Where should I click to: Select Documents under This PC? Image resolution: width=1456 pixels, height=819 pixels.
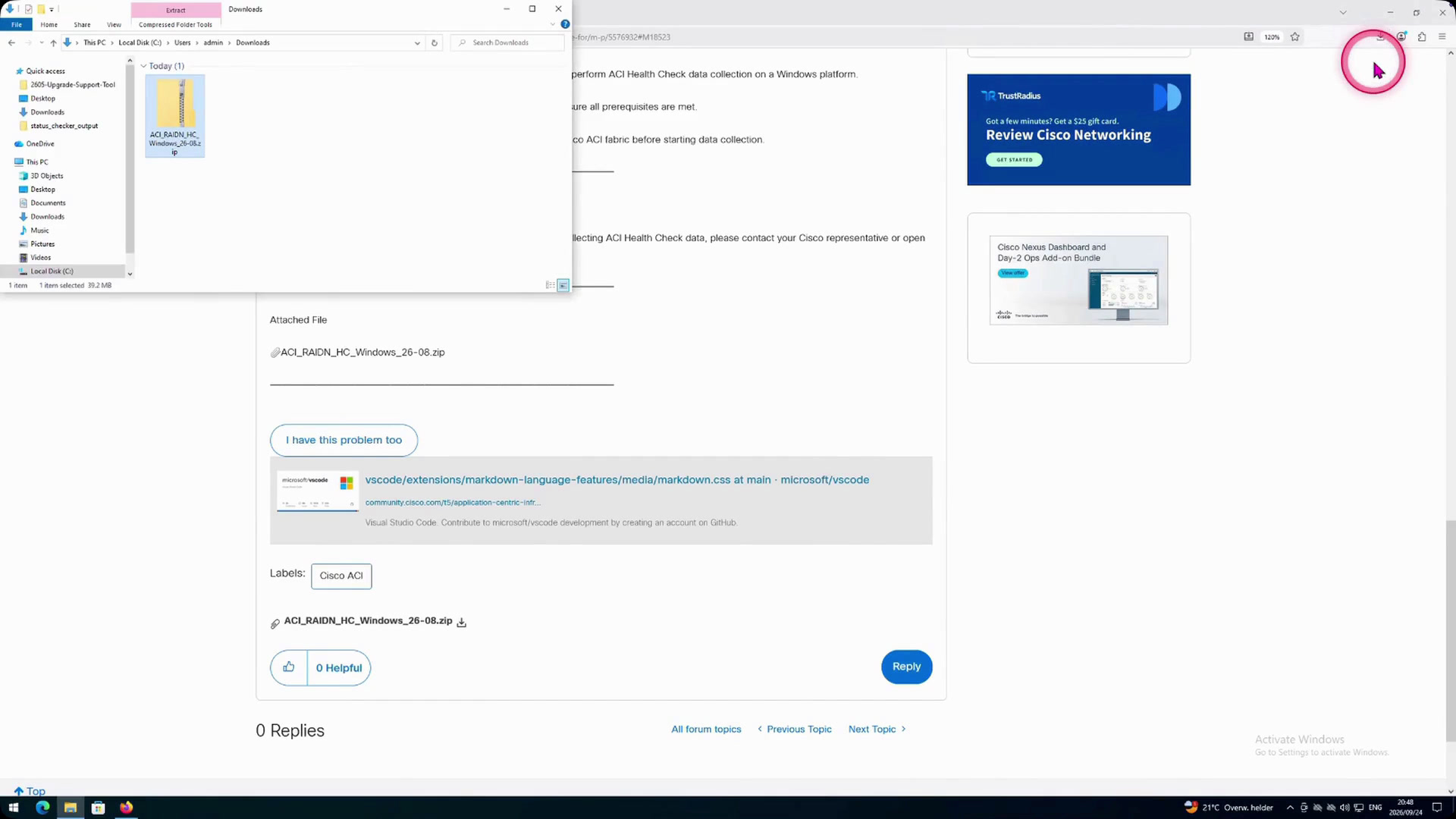tap(48, 203)
